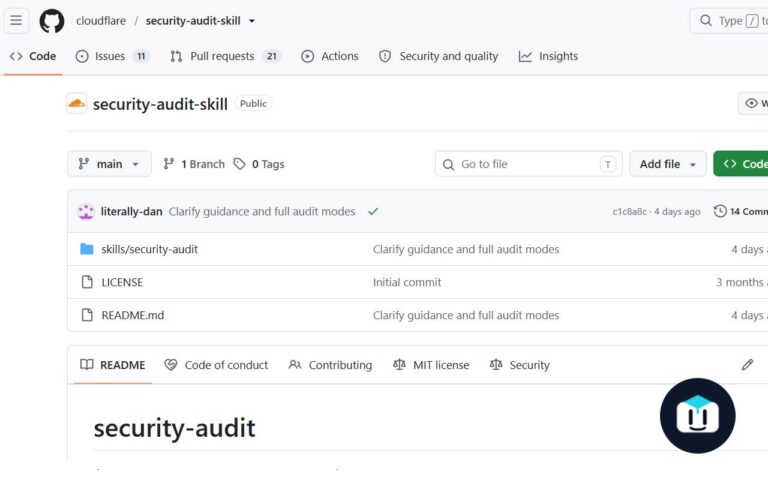The height and width of the screenshot is (480, 768).
Task: Open the main branch selector dropdown
Action: 109,164
